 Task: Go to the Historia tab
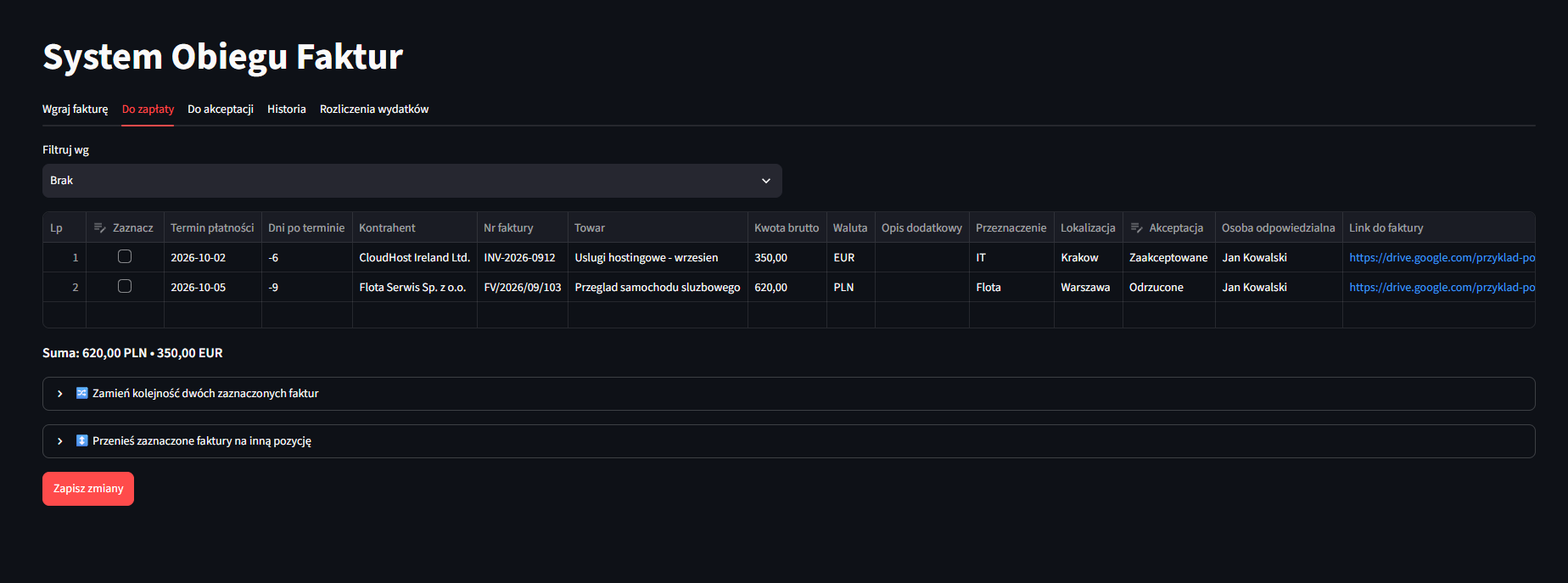pyautogui.click(x=287, y=109)
